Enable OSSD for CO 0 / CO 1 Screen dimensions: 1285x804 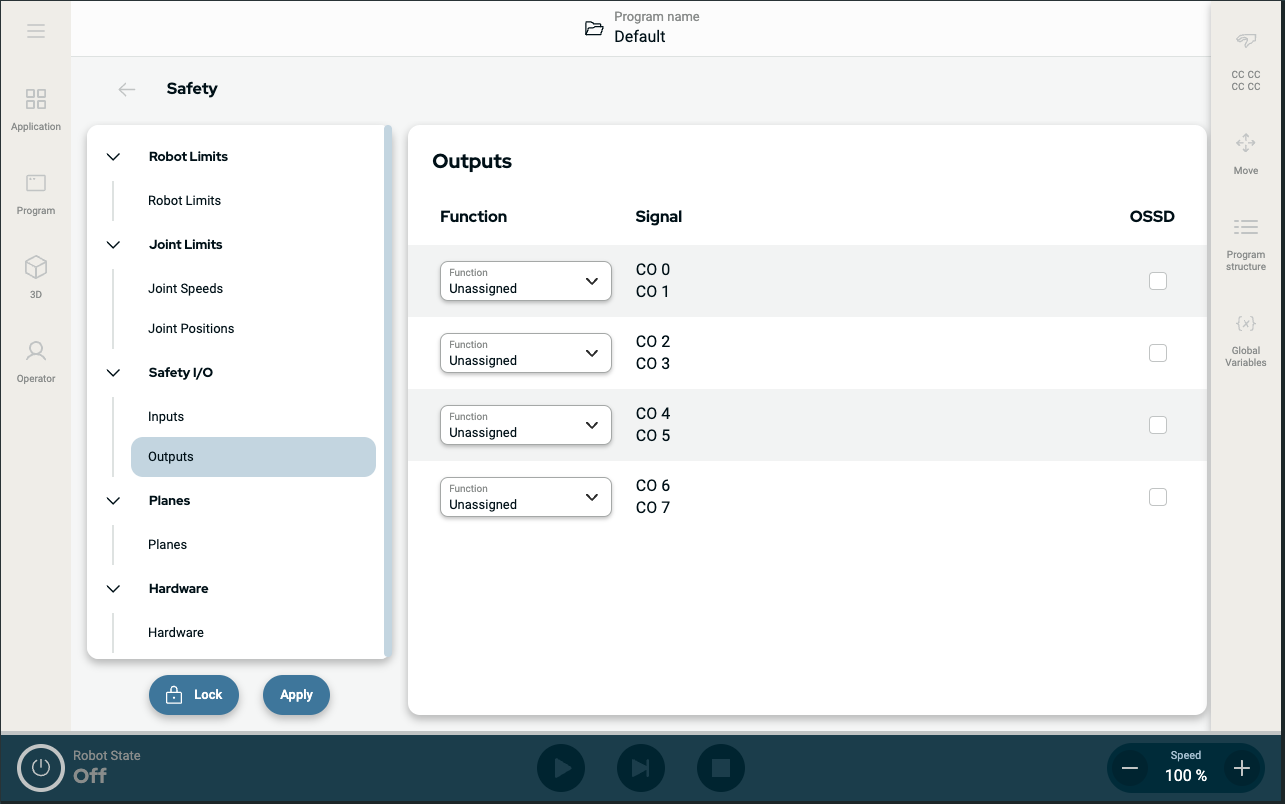[1157, 281]
